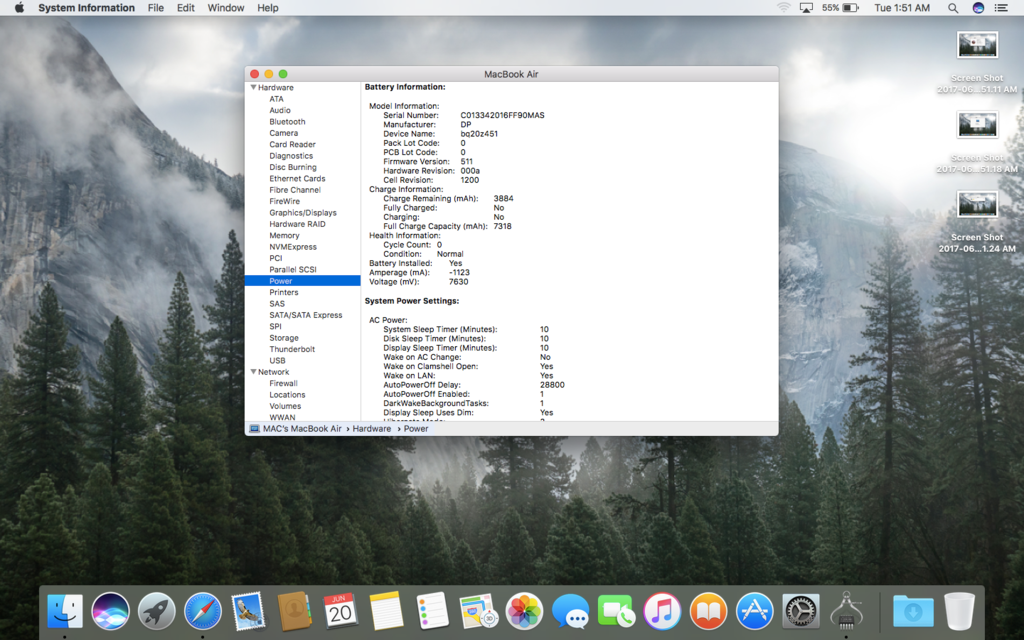
Task: Open Photos pinwheel icon in Dock
Action: click(524, 612)
